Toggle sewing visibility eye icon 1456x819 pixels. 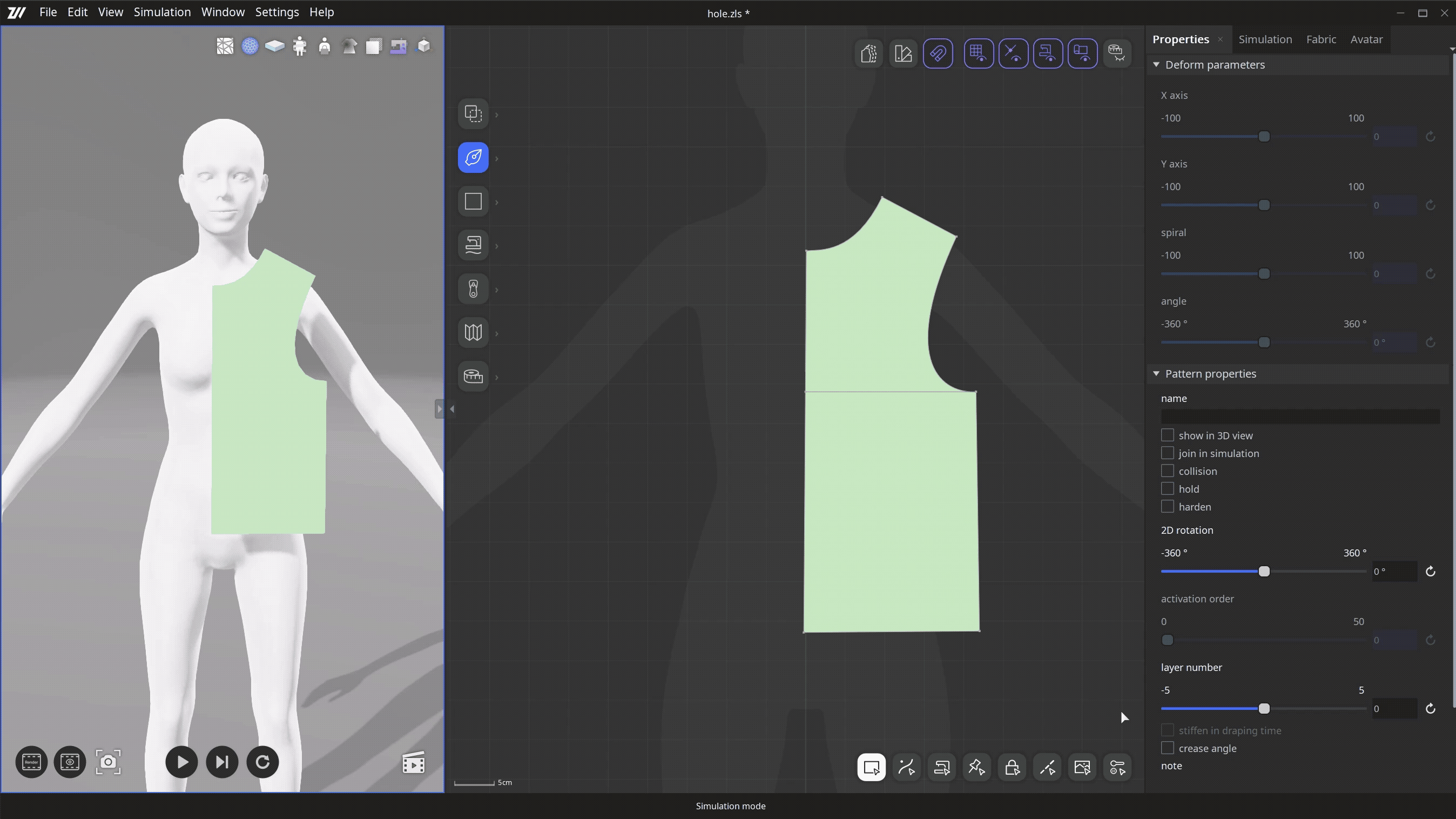pyautogui.click(x=1048, y=53)
